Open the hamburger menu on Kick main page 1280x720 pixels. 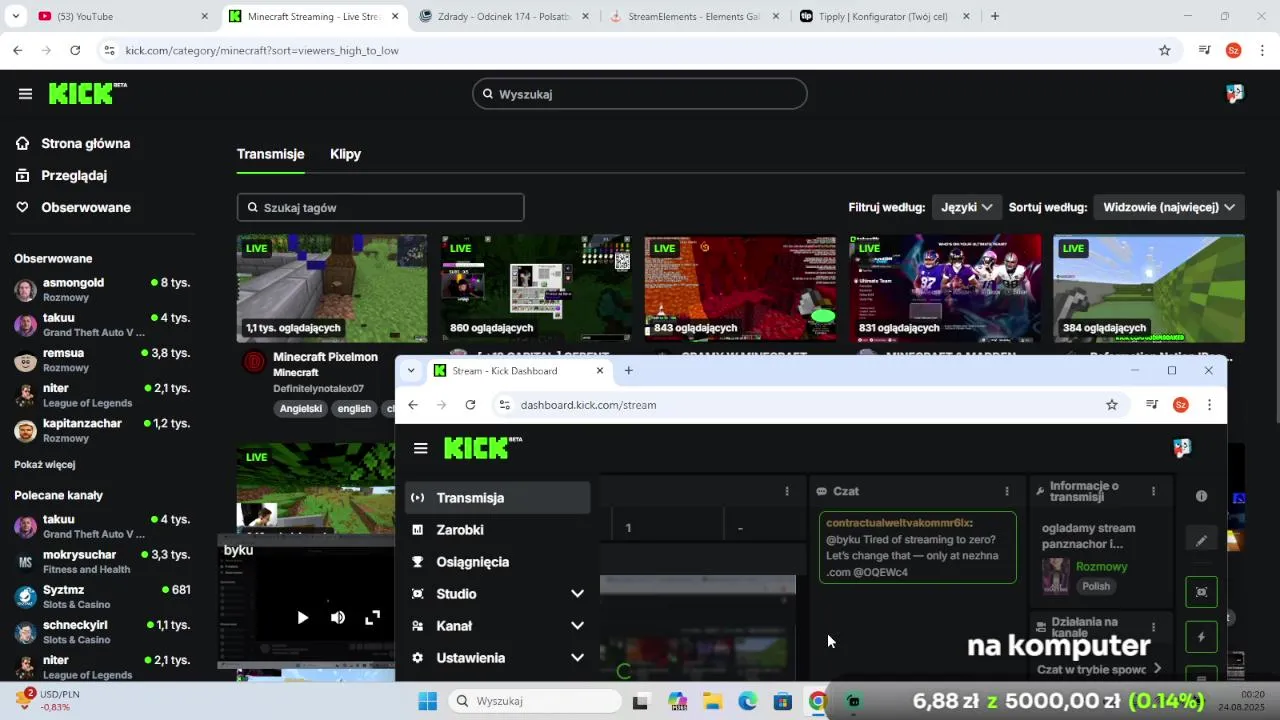pos(25,94)
